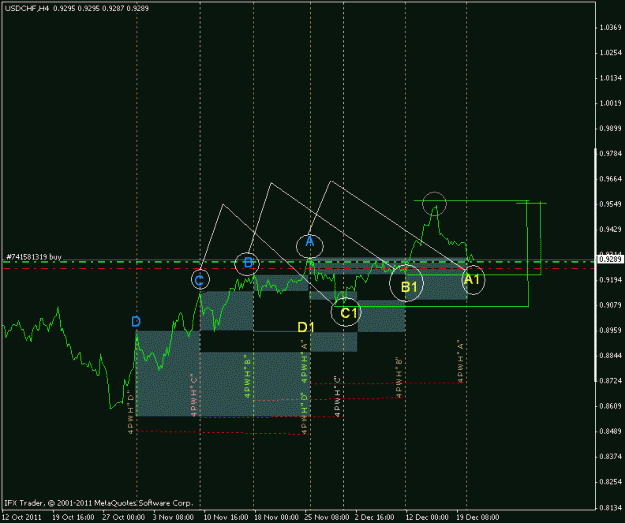Click the 25 Nov 08:00 time label

pos(326,517)
